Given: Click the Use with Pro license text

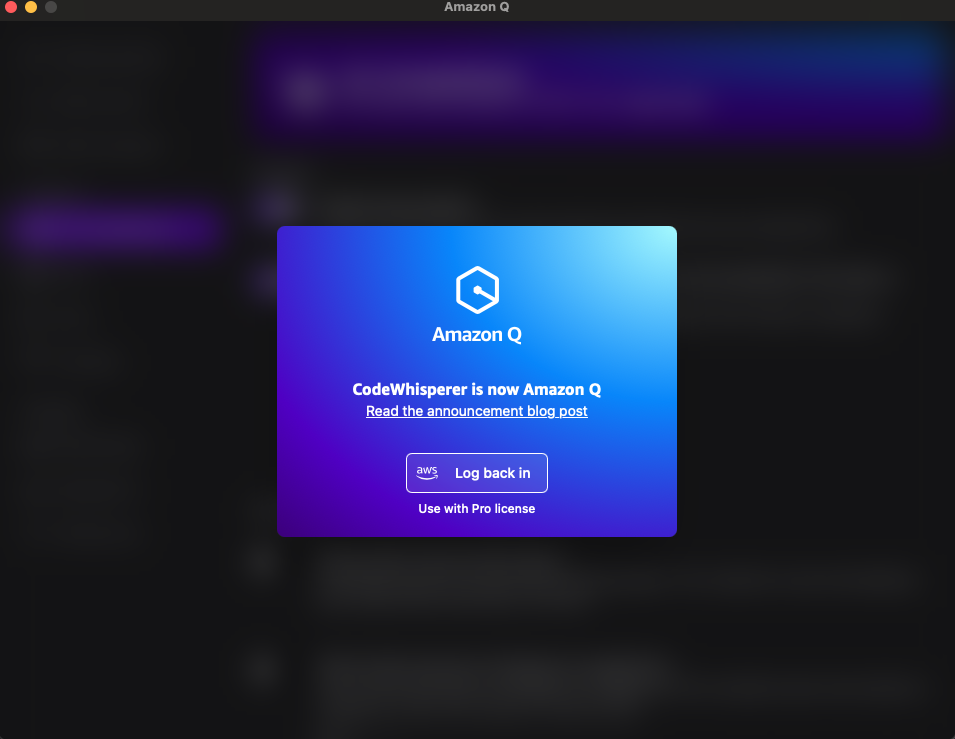Looking at the screenshot, I should click(x=477, y=509).
